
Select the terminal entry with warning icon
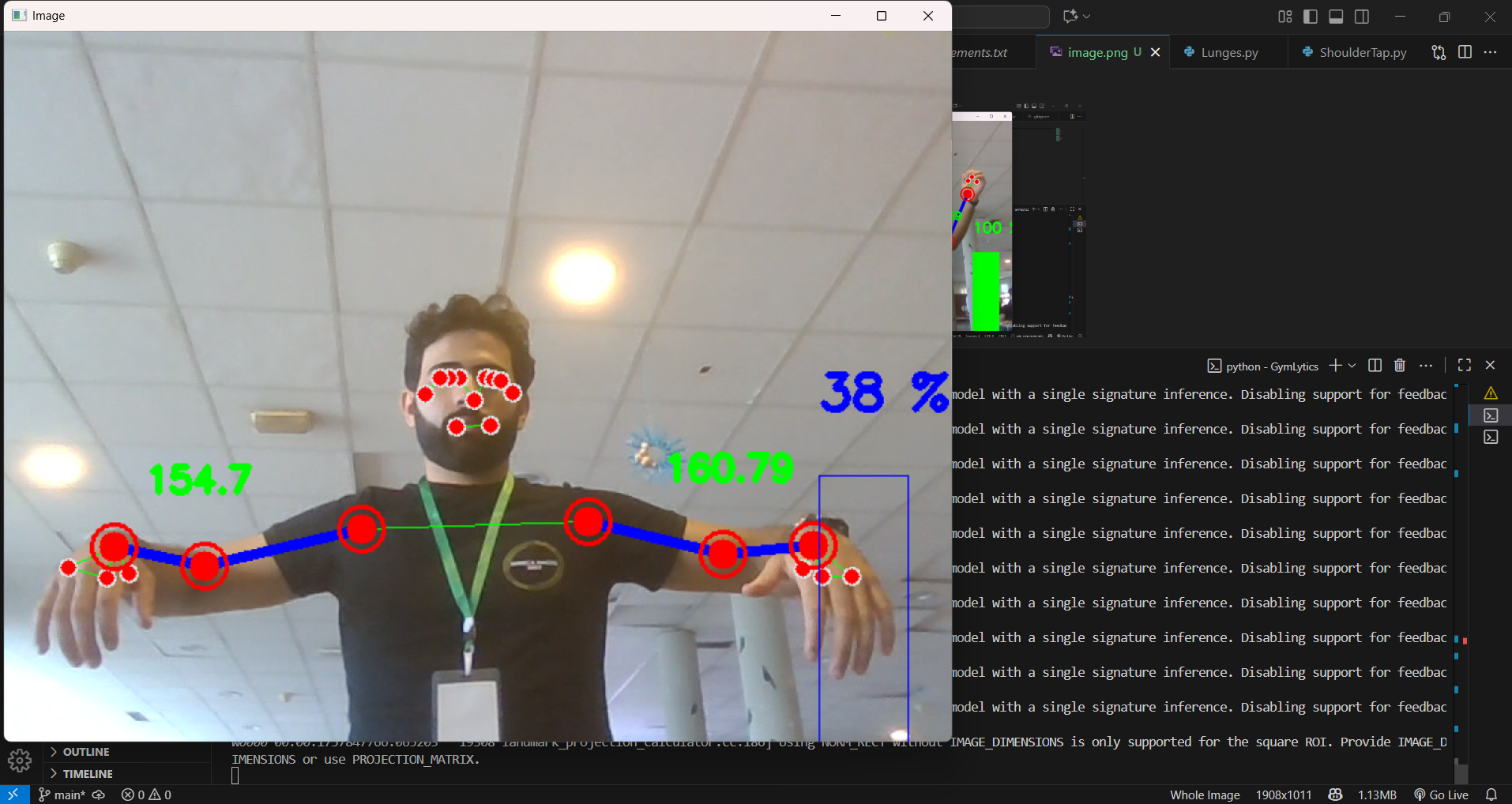[x=1491, y=393]
